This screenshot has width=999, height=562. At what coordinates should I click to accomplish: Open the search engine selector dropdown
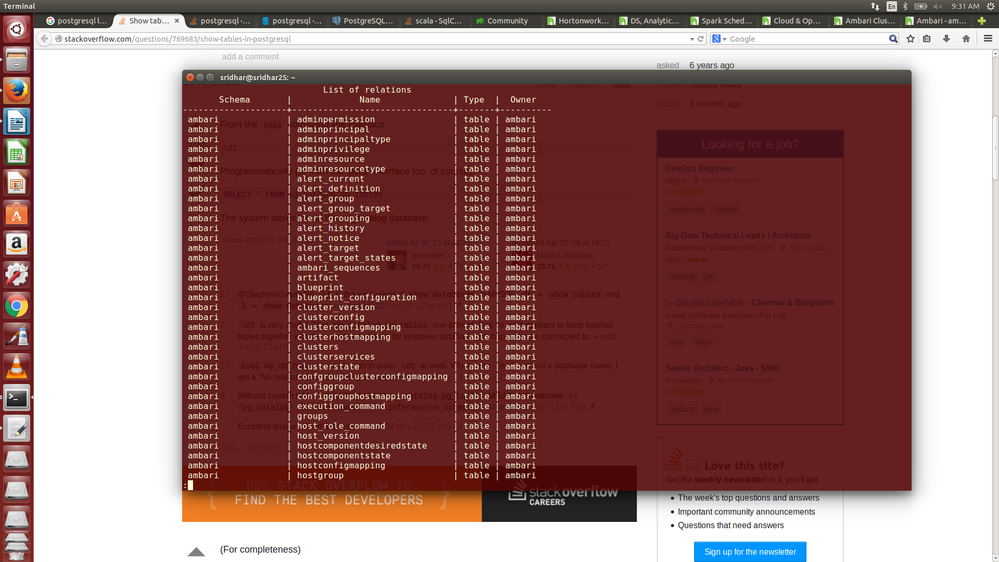point(719,39)
